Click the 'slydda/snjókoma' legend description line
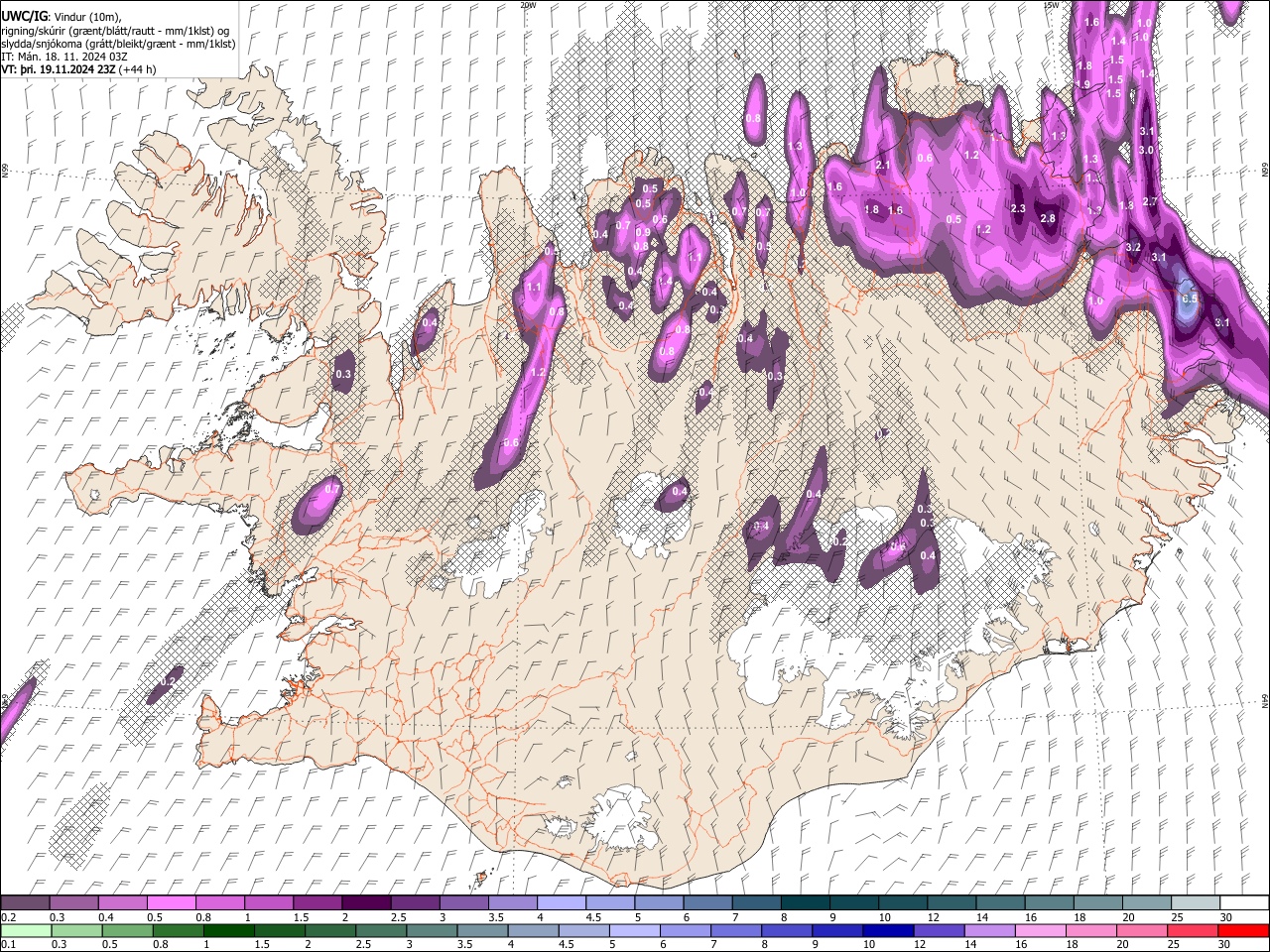Image resolution: width=1270 pixels, height=952 pixels. (x=118, y=44)
